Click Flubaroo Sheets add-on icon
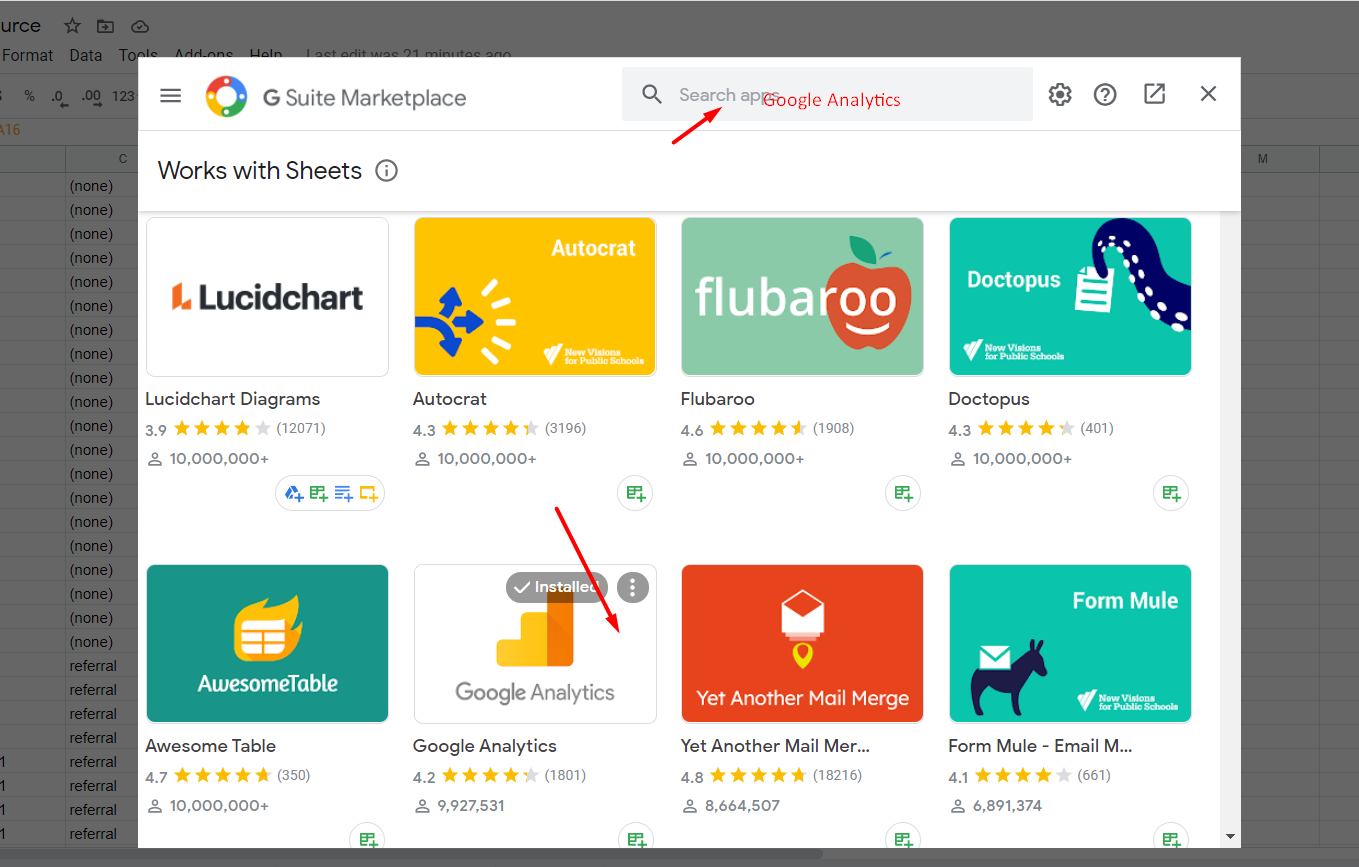 903,493
